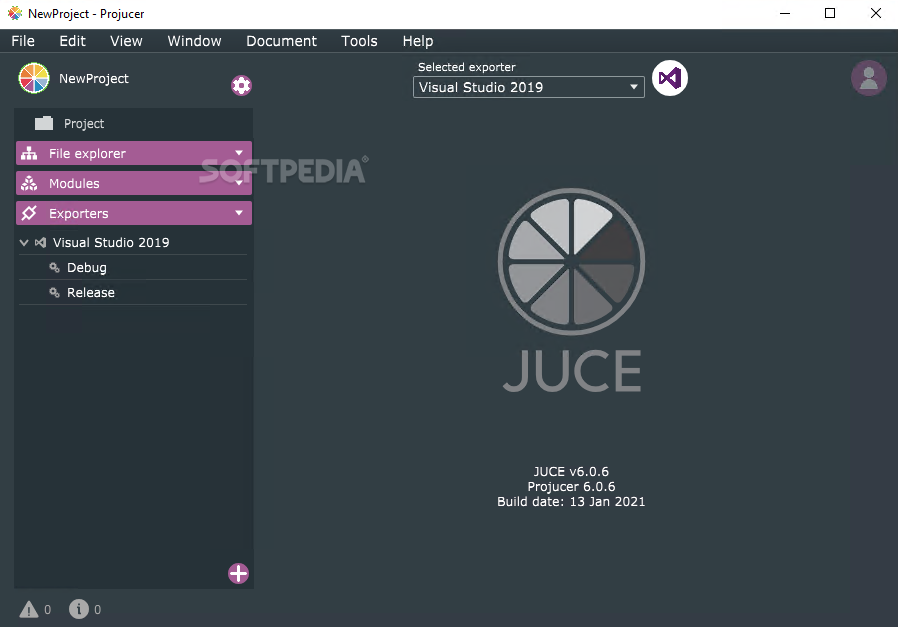Add new exporter with plus button
This screenshot has height=627, width=898.
point(238,573)
